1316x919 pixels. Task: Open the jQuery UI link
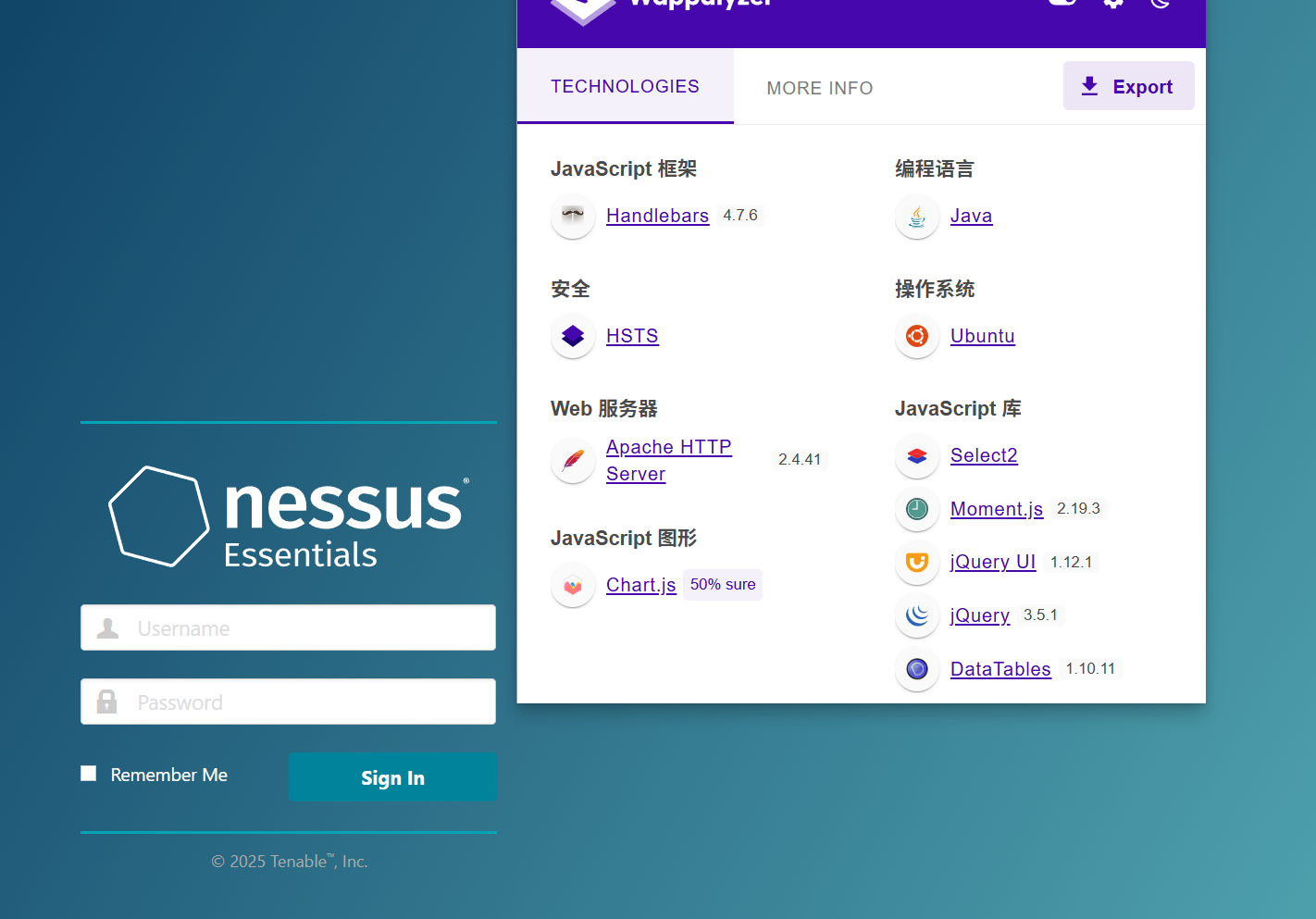[x=993, y=562]
